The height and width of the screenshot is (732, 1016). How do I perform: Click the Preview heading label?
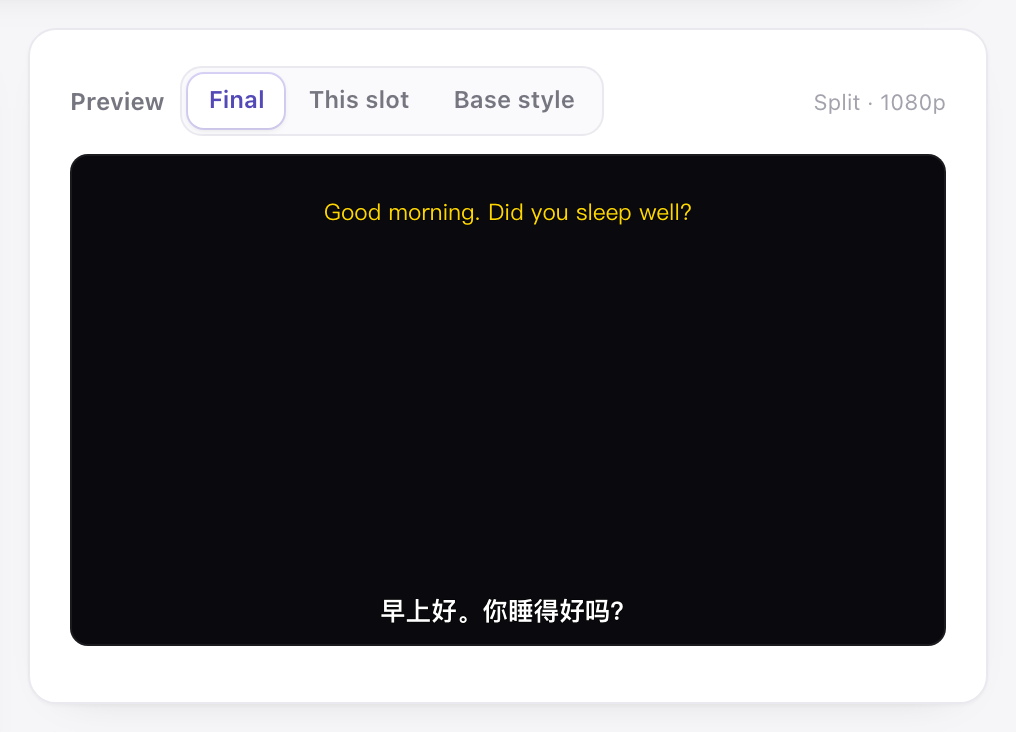coord(117,102)
